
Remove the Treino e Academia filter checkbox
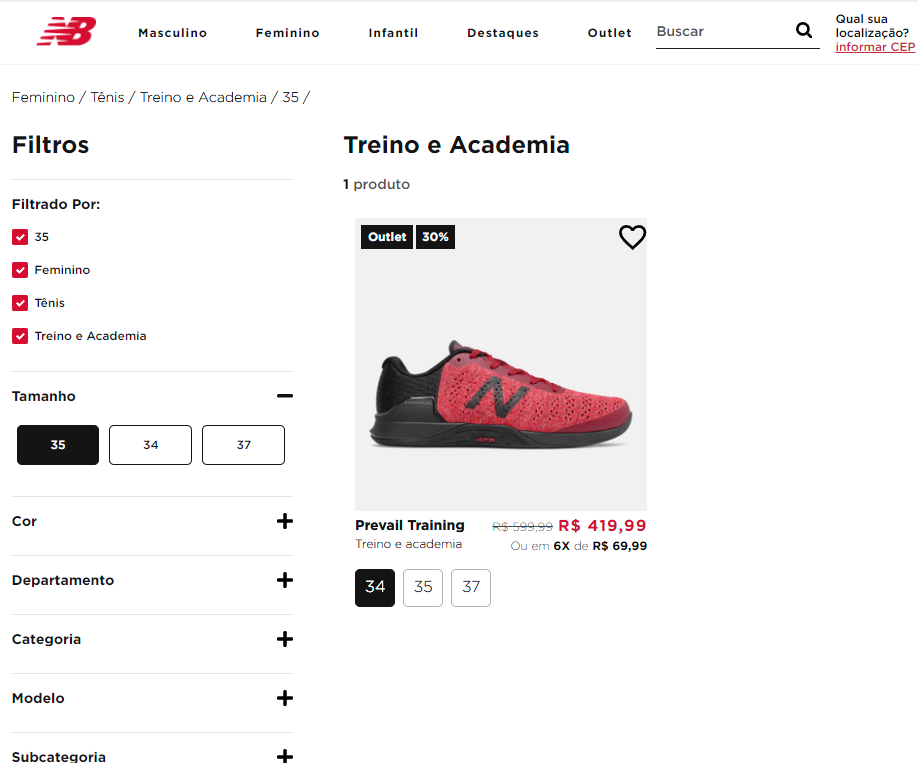(20, 336)
